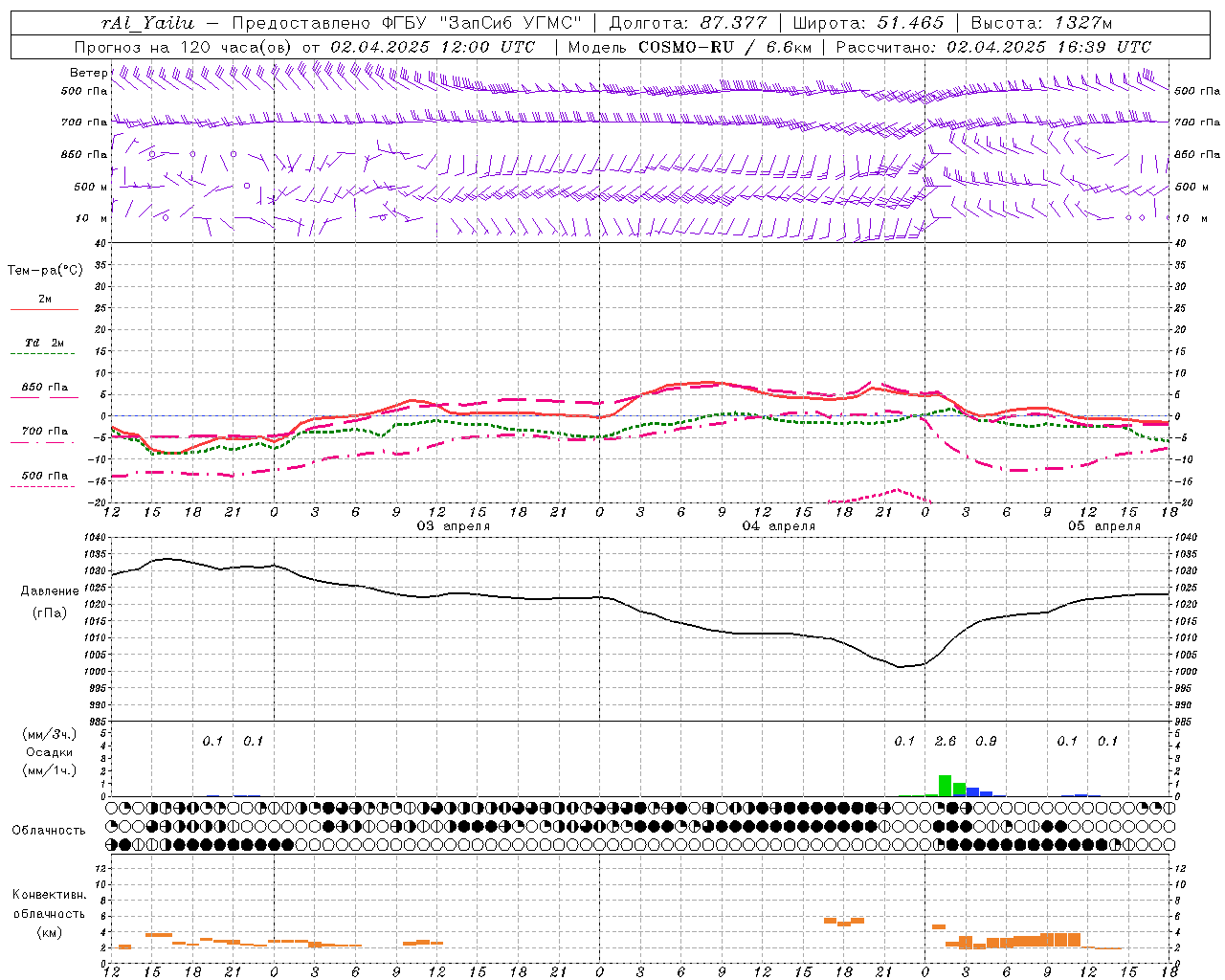Click the 2м solid line legend sample
1225x980 pixels.
pos(44,309)
